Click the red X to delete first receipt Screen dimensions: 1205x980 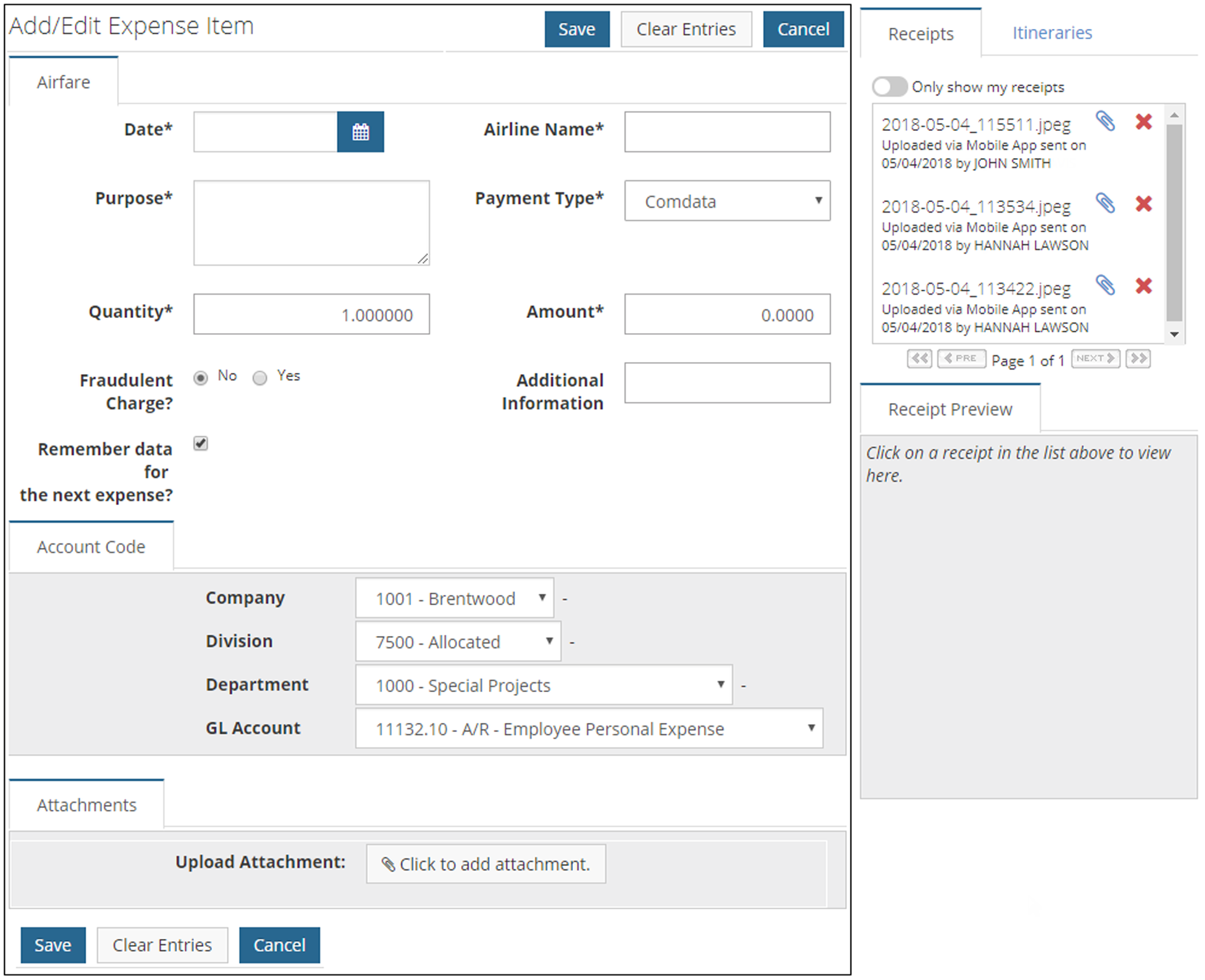tap(1147, 122)
